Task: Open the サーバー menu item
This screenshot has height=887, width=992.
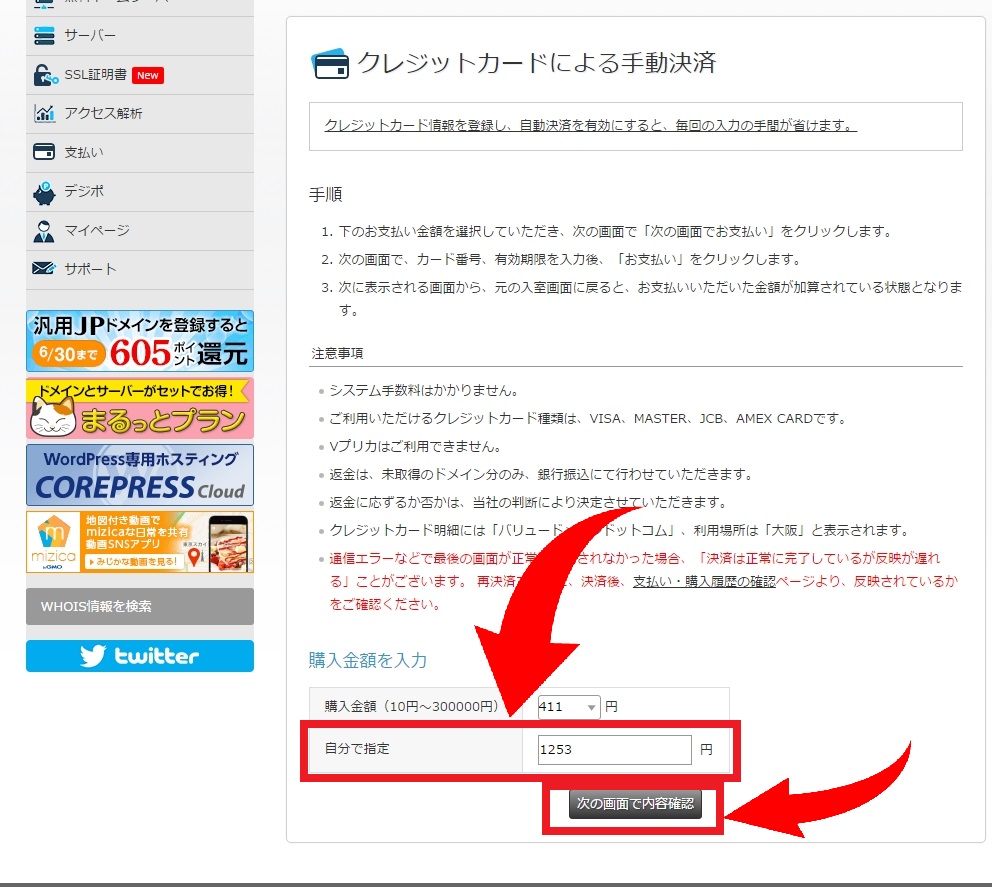Action: [90, 36]
